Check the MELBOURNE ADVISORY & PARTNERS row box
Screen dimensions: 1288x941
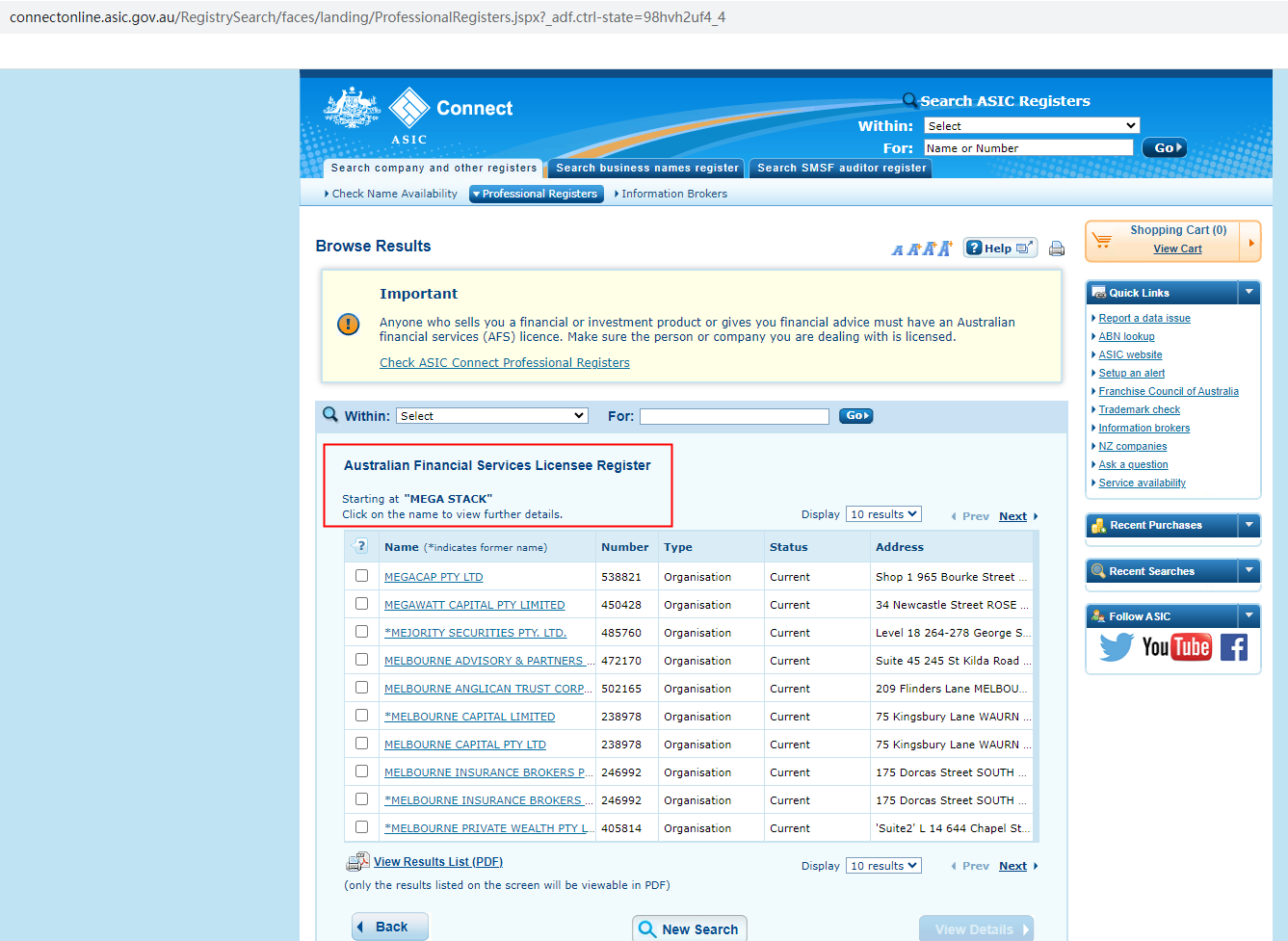pos(361,660)
